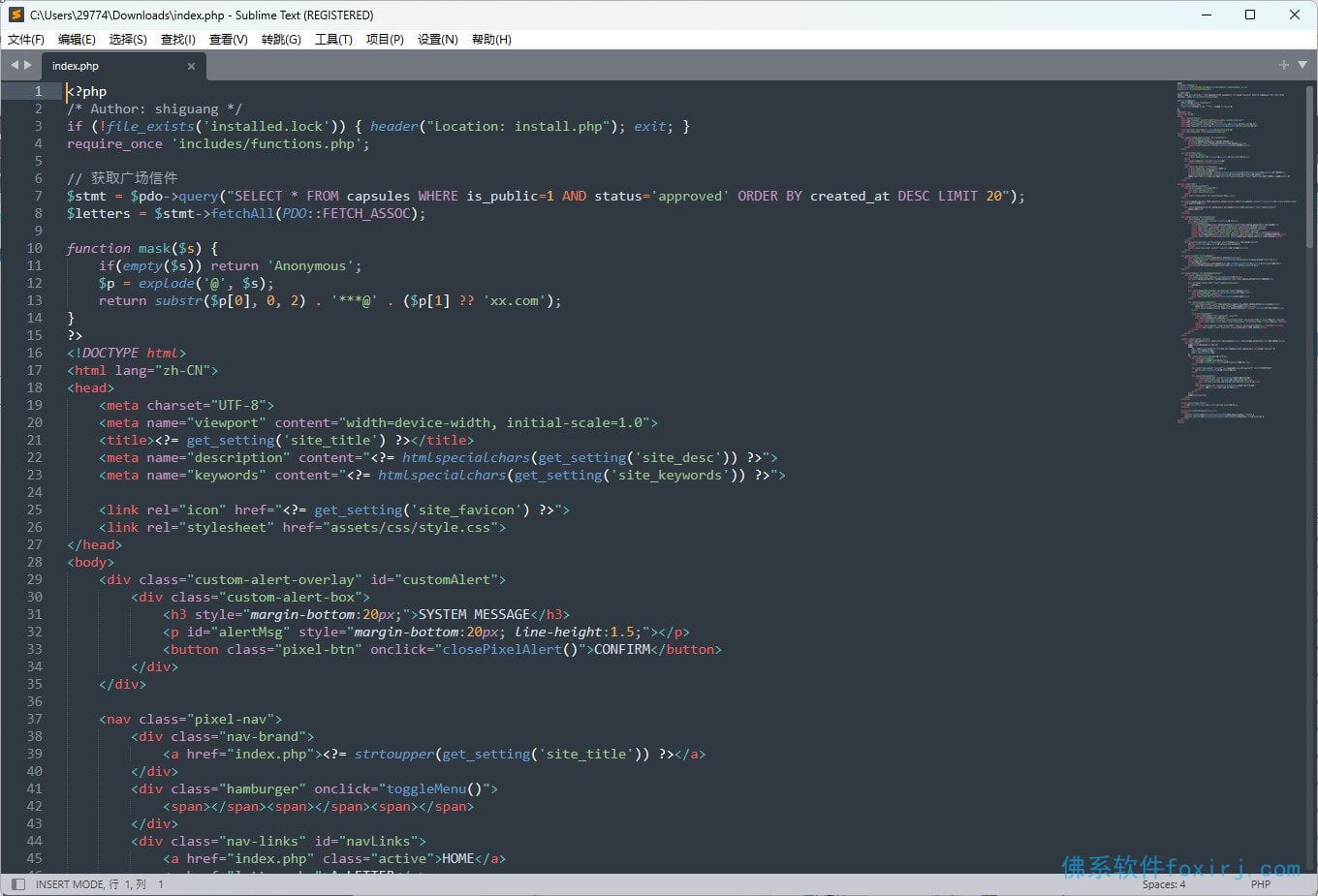Click the 'CONFIRM' button text in code

(x=622, y=649)
